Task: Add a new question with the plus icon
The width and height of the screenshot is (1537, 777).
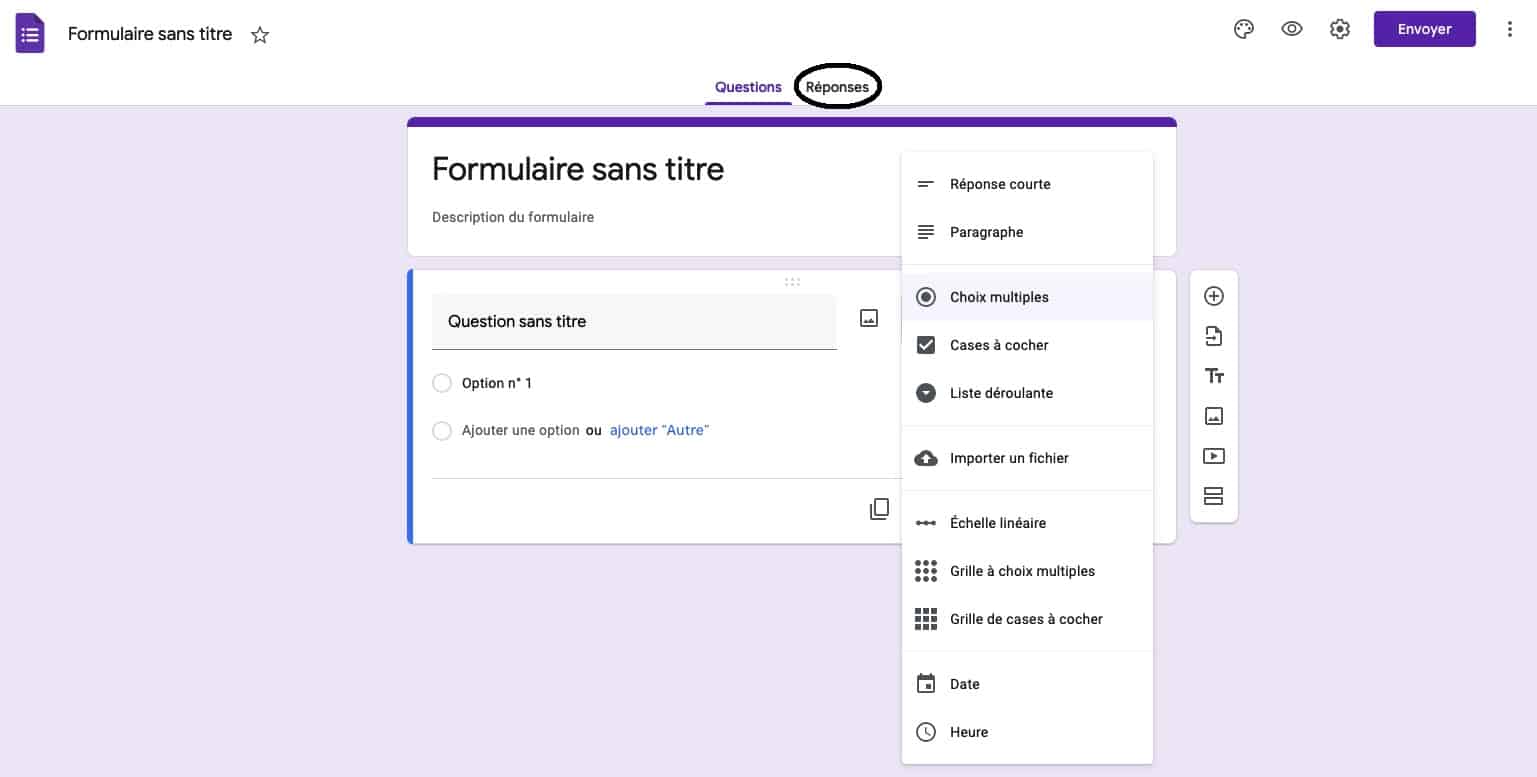Action: click(1213, 296)
